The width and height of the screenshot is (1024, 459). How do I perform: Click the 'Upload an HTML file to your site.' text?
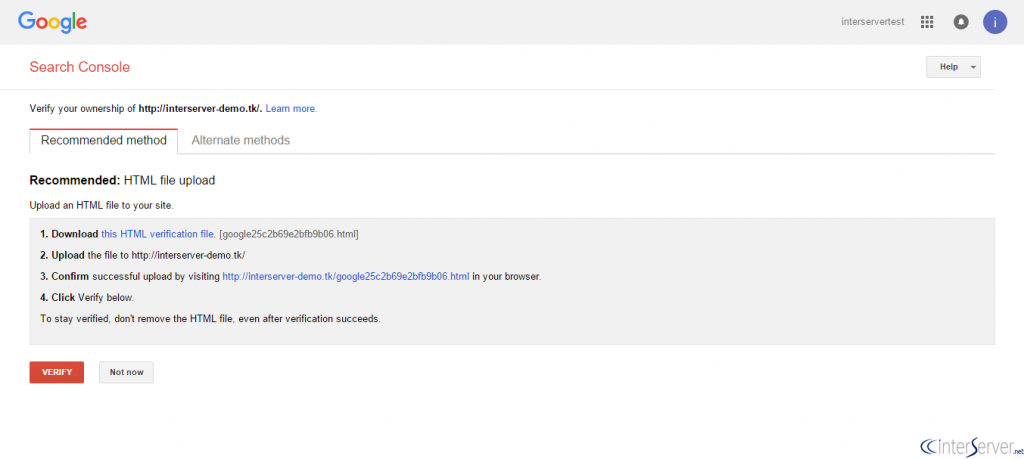click(x=101, y=206)
